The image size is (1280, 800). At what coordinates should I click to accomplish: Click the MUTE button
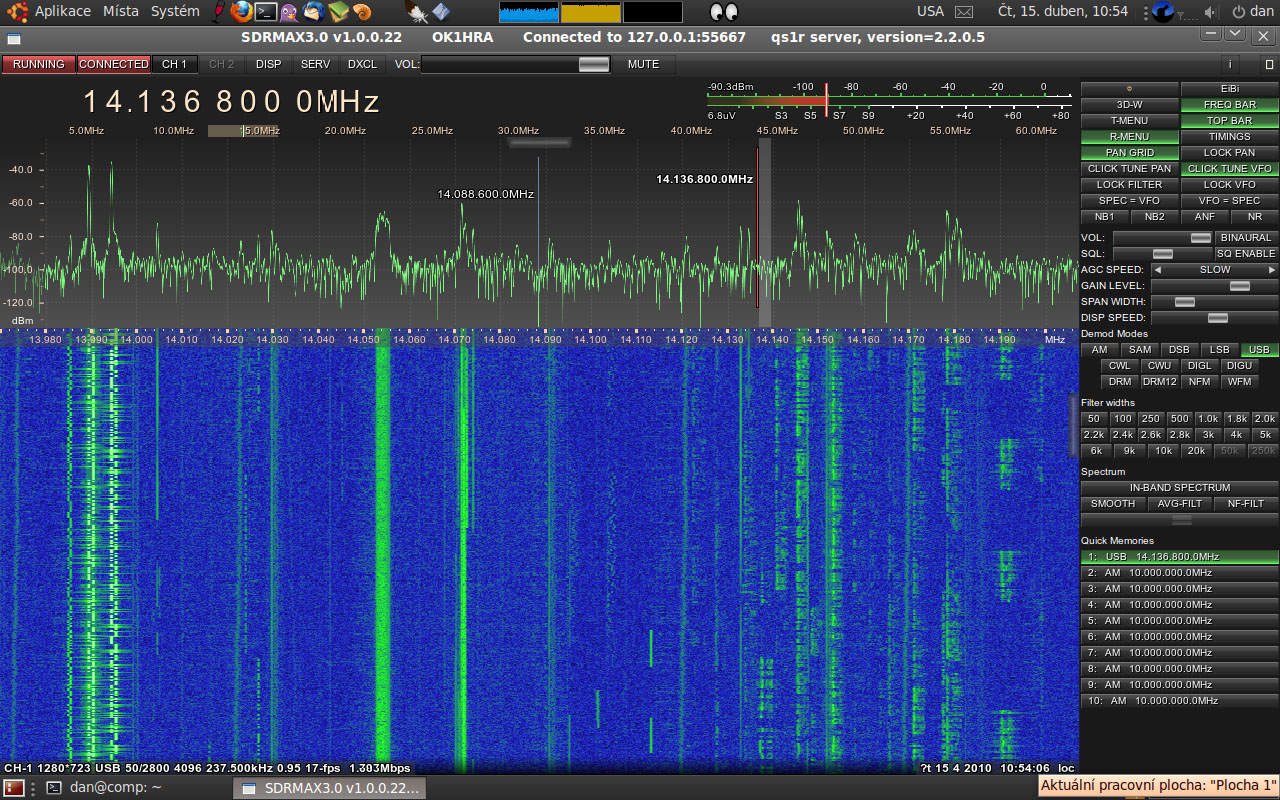pyautogui.click(x=644, y=64)
